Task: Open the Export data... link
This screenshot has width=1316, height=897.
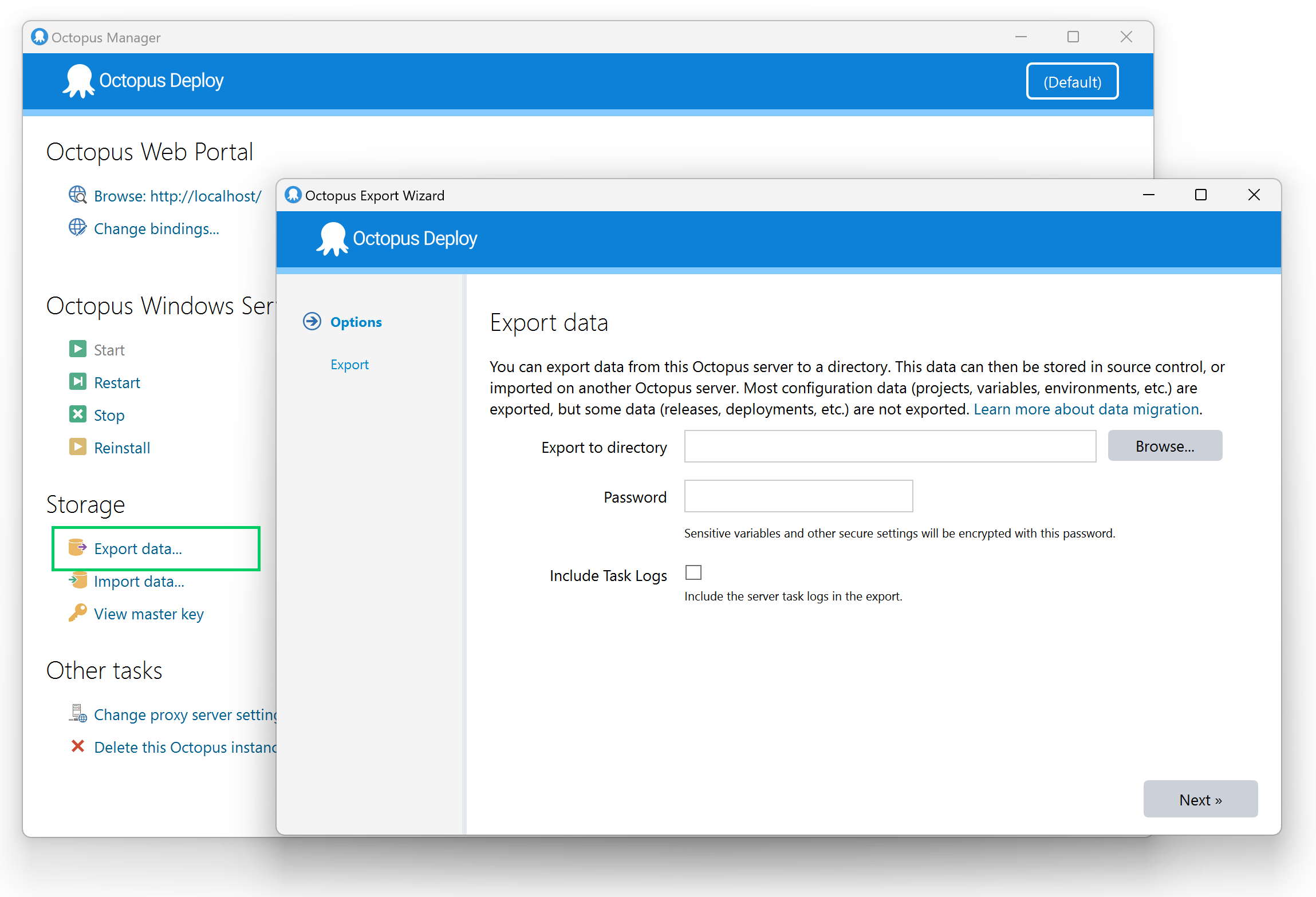Action: [x=138, y=548]
